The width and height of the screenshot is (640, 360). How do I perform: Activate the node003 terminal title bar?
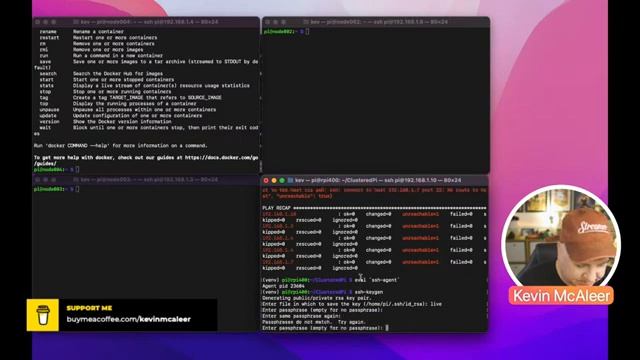pos(146,180)
